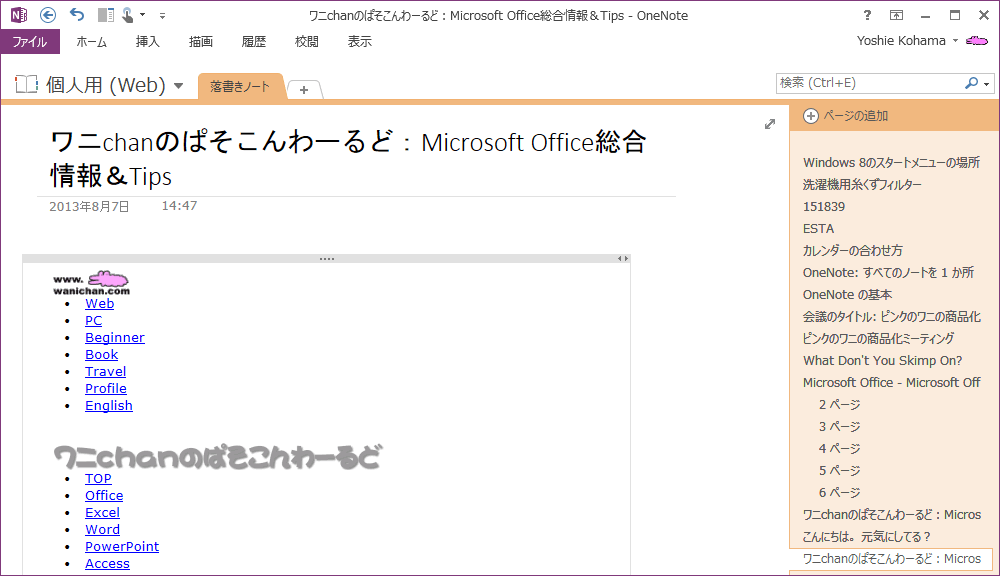This screenshot has width=1000, height=576.
Task: Focus the 検索 (Ctrl+E) search box
Action: [x=869, y=83]
